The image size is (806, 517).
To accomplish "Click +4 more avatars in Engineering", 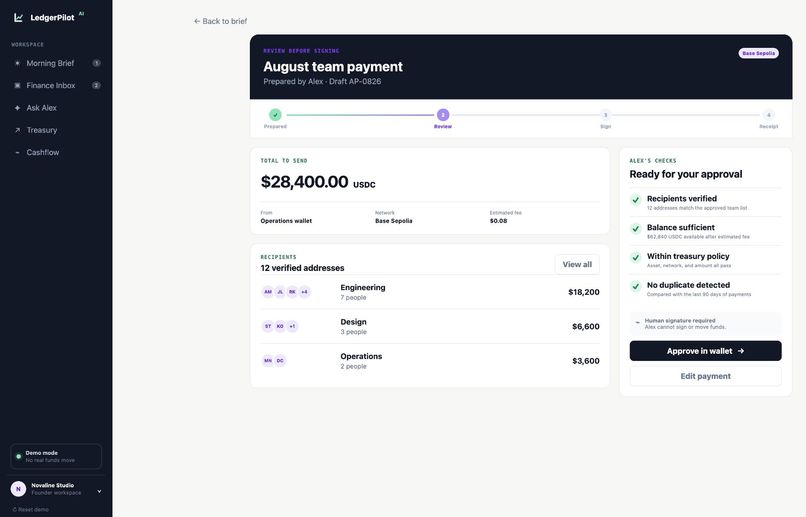I will (x=304, y=292).
